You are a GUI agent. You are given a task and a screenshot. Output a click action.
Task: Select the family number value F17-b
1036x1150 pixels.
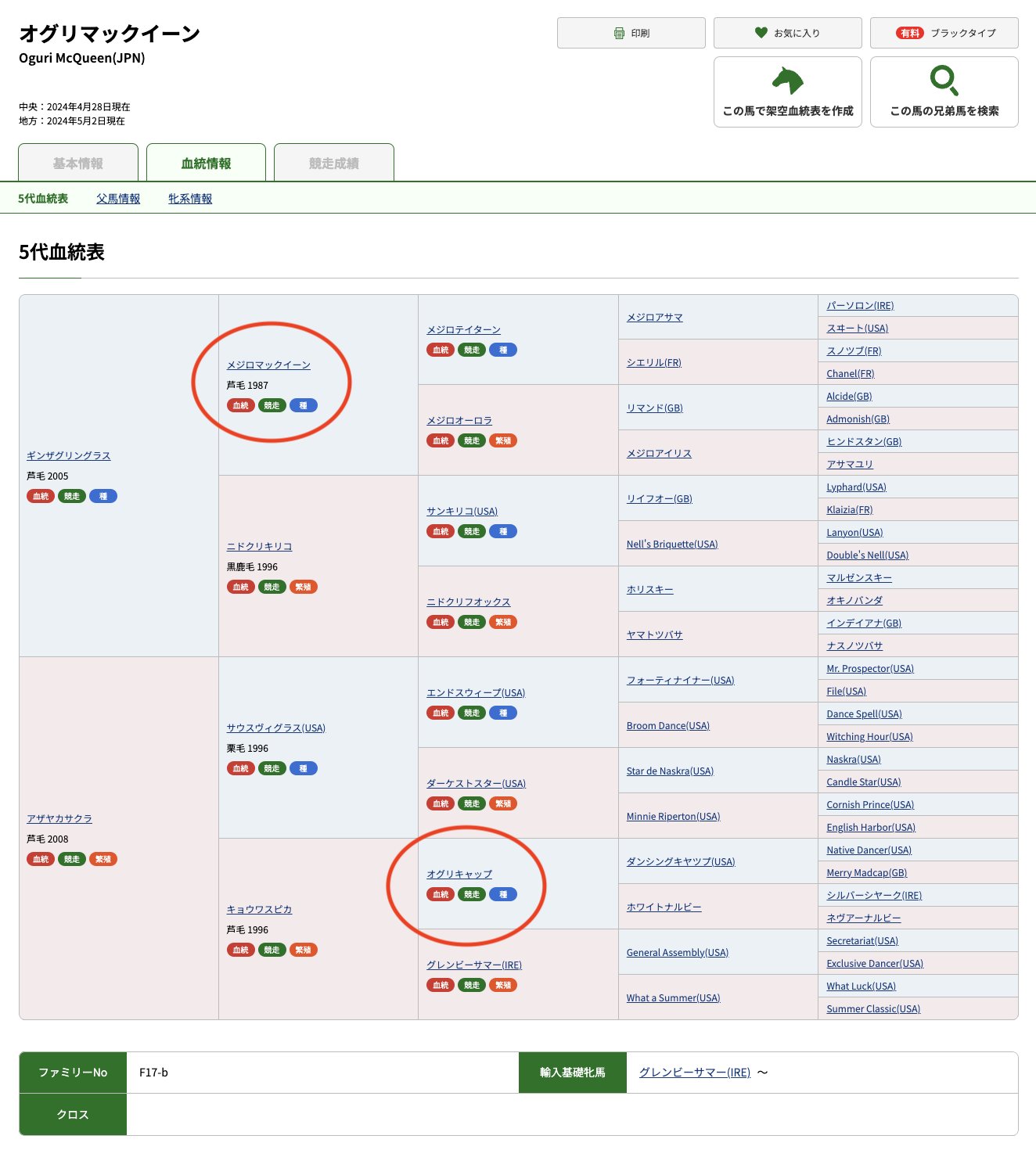click(153, 1072)
